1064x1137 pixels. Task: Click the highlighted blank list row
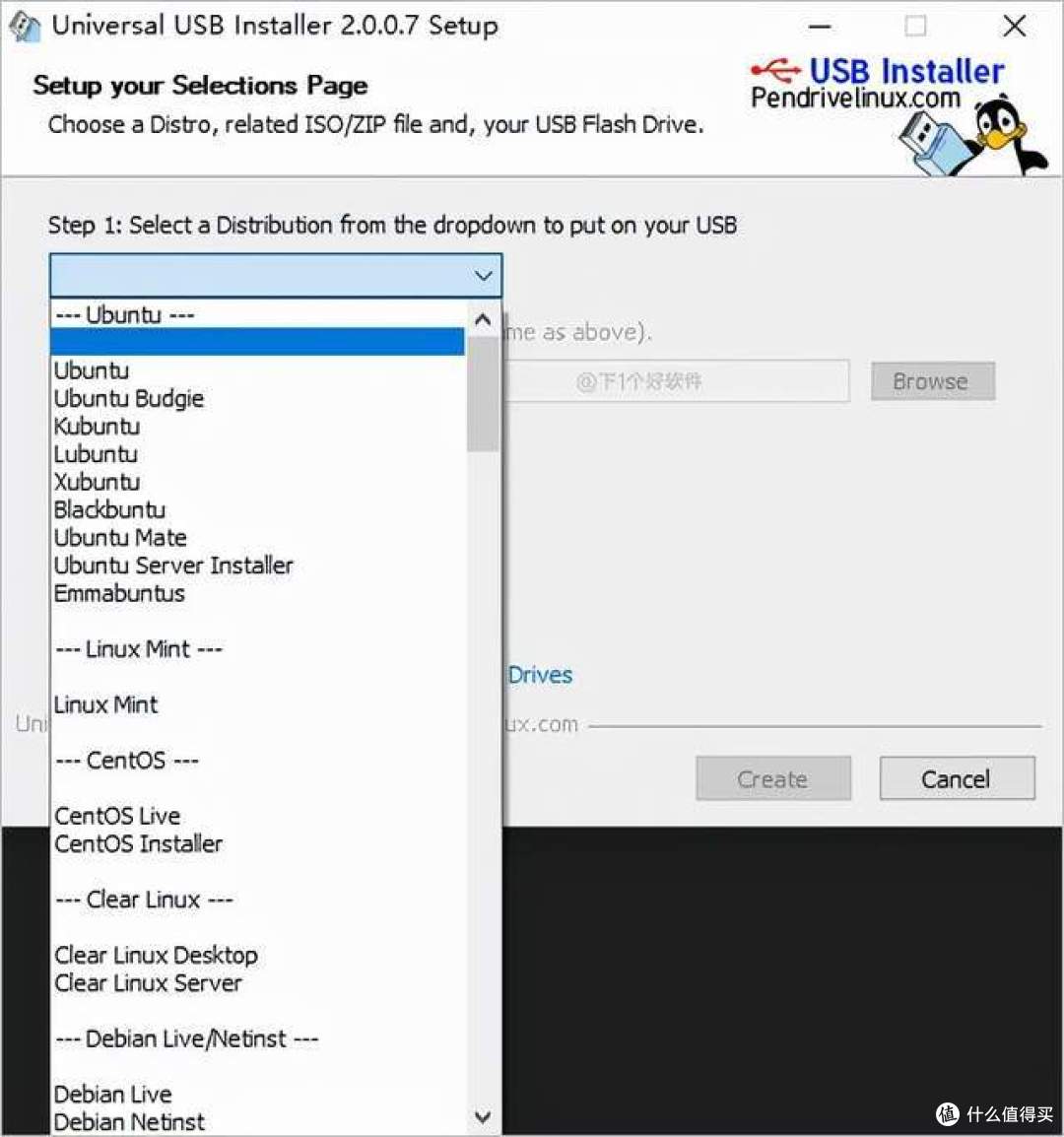[257, 342]
